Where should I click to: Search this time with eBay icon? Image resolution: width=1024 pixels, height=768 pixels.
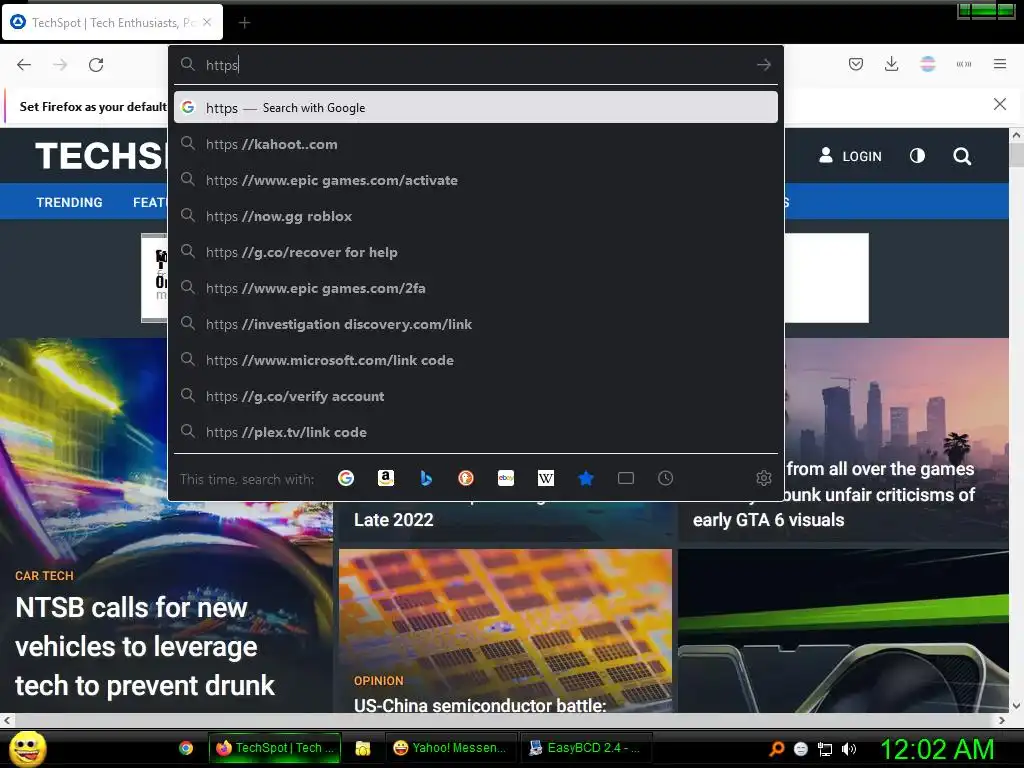point(506,478)
